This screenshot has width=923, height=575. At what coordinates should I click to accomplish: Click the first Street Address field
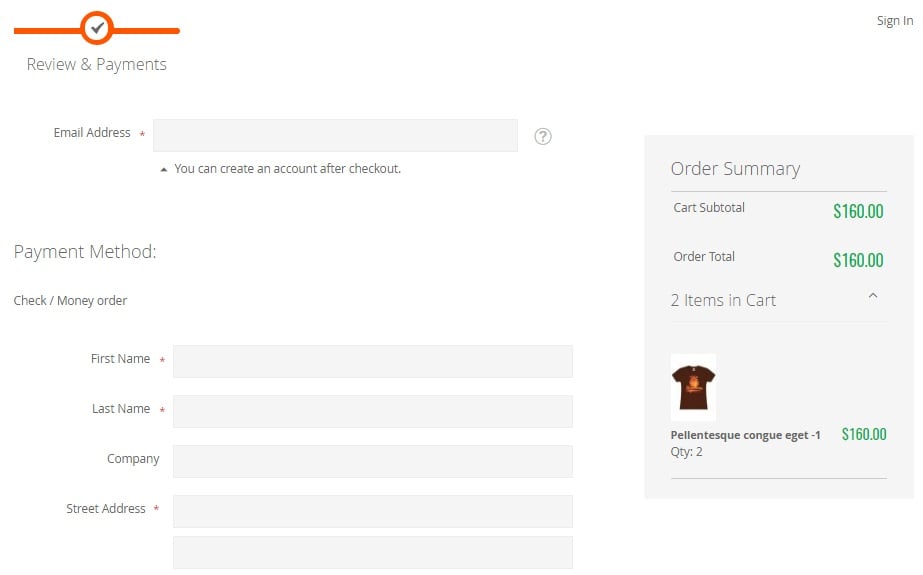[x=373, y=511]
